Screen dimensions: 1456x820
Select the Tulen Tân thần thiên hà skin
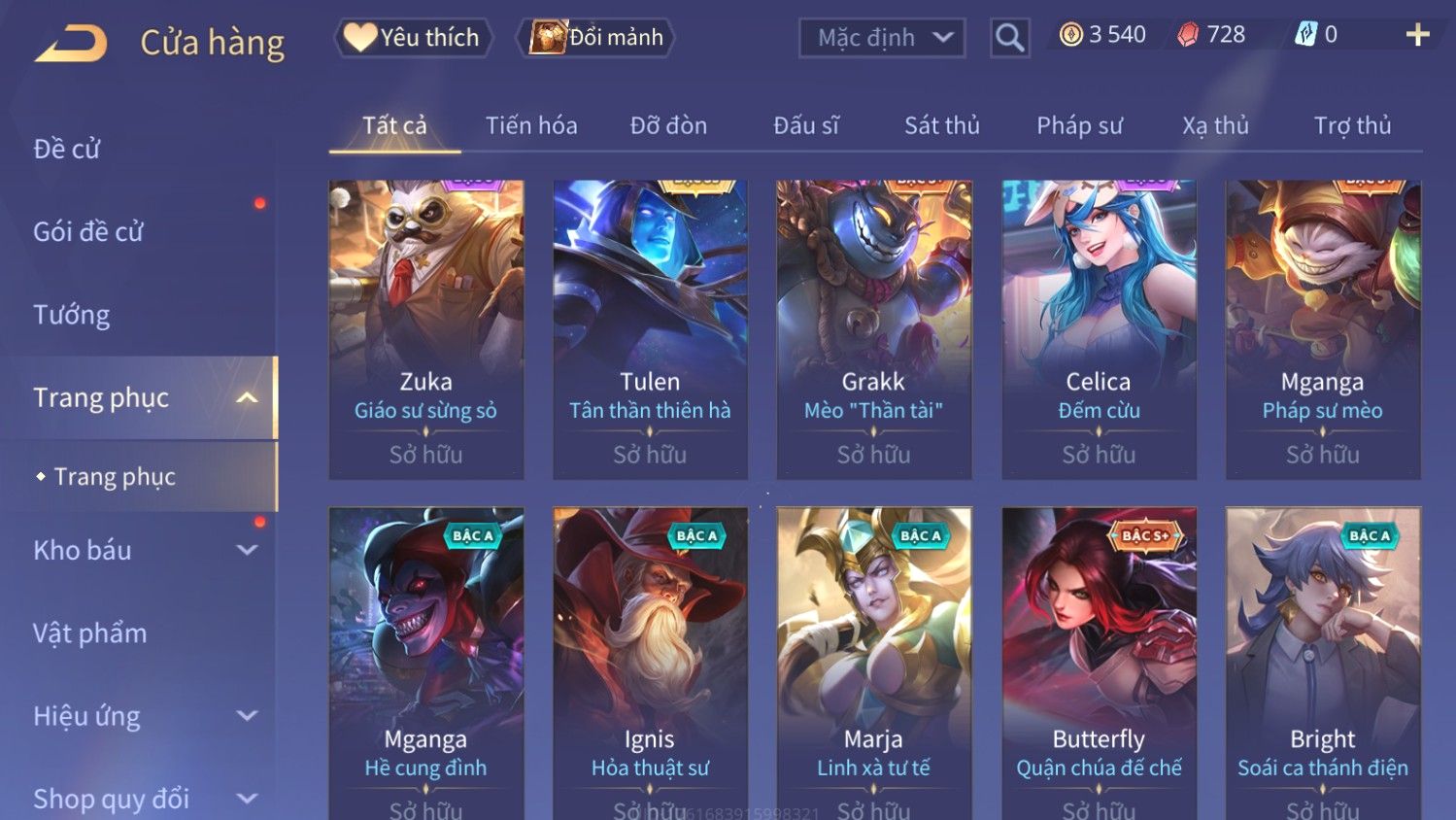click(x=650, y=329)
